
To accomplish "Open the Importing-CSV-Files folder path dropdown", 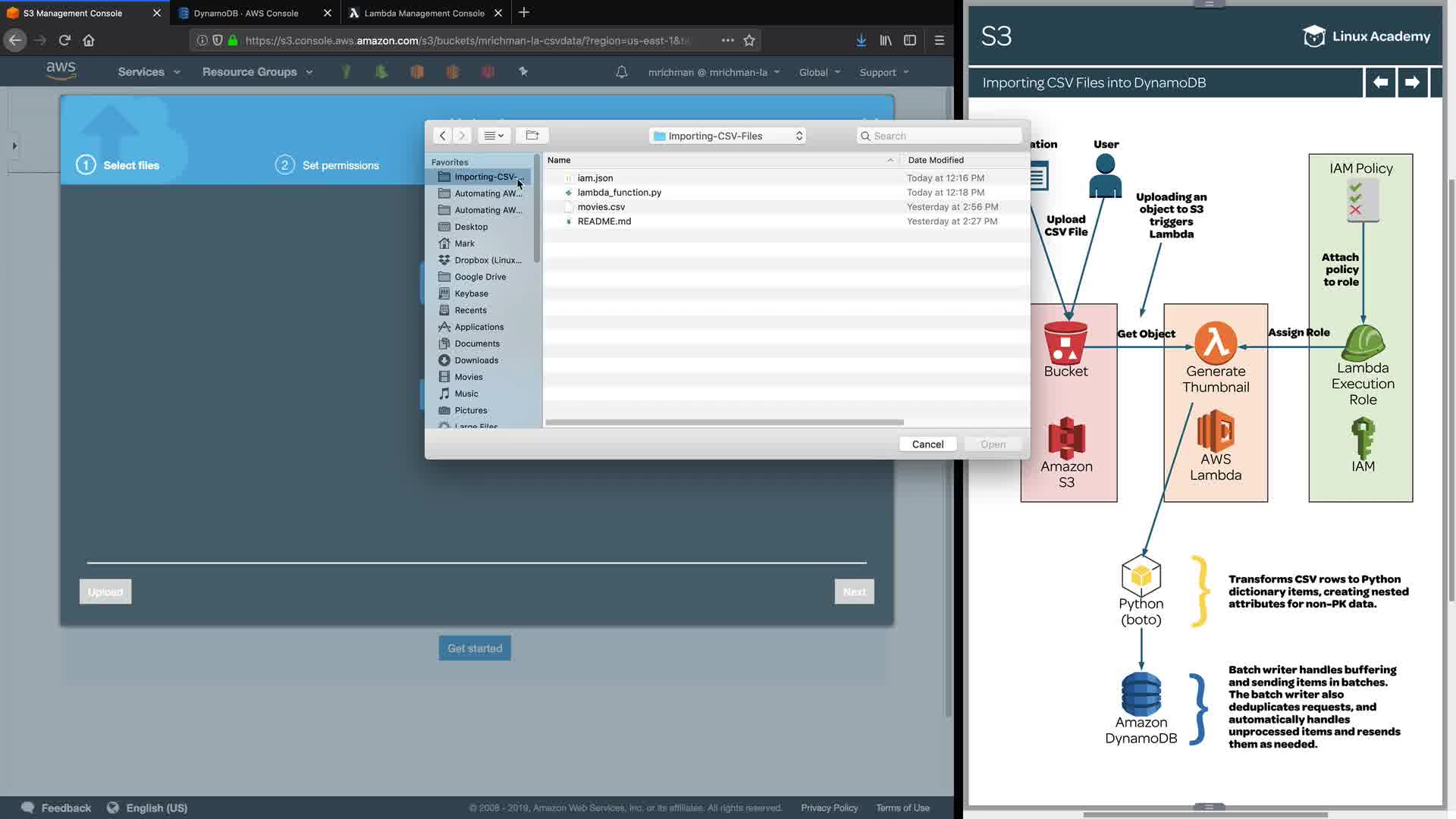I will click(x=727, y=136).
